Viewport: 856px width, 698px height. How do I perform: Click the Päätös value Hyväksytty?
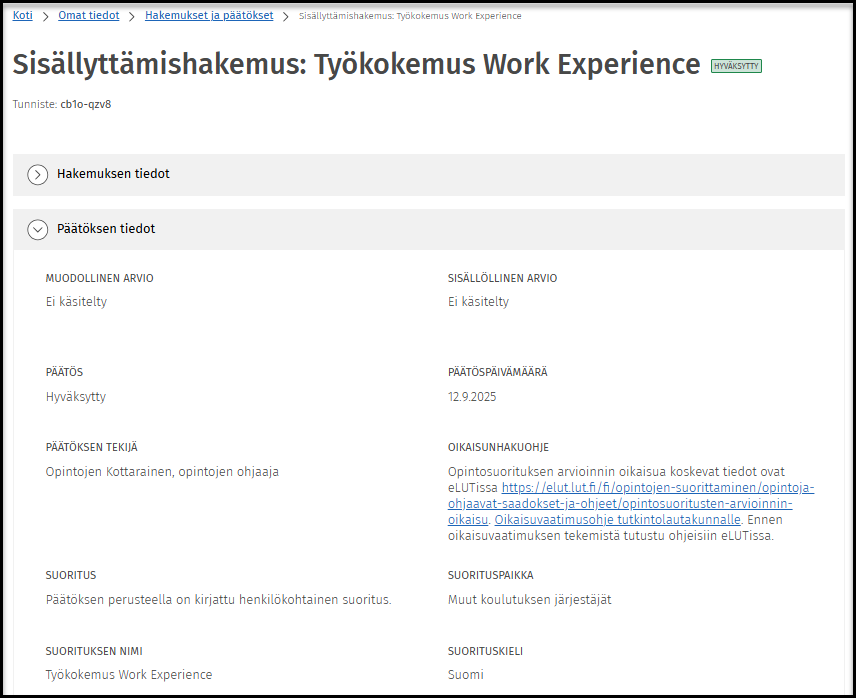tap(76, 397)
